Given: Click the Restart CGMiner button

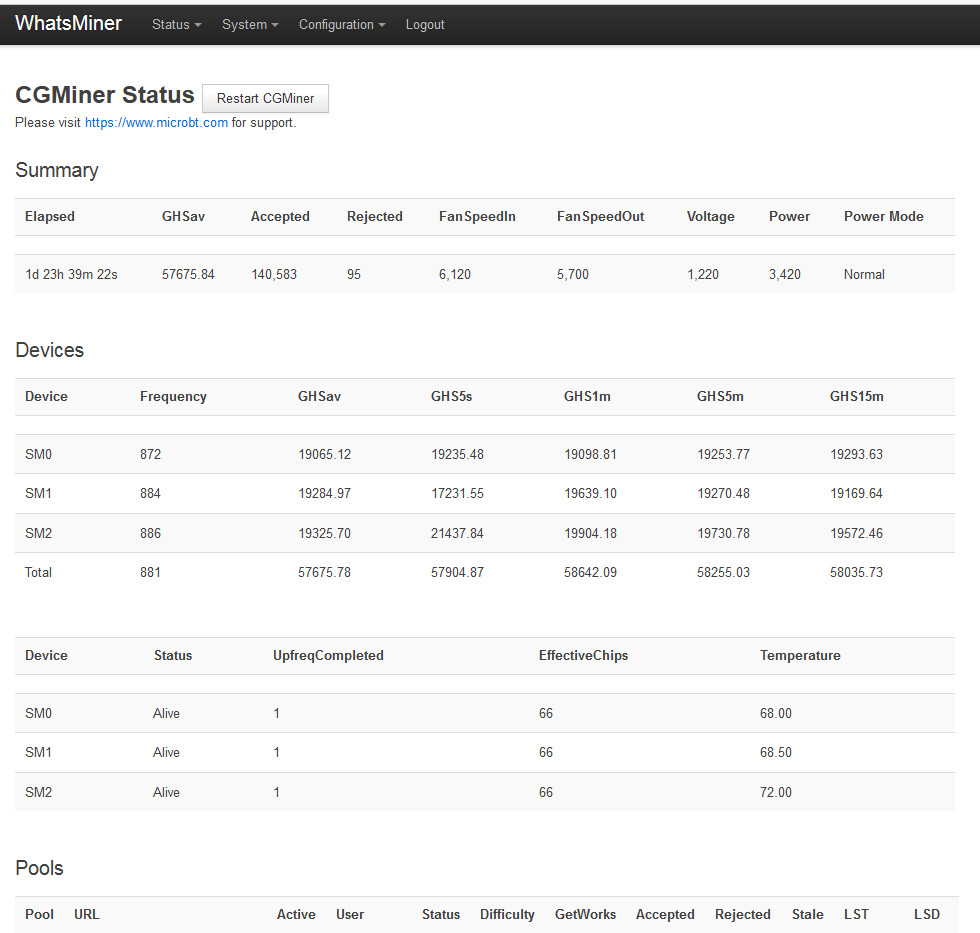Looking at the screenshot, I should [265, 98].
